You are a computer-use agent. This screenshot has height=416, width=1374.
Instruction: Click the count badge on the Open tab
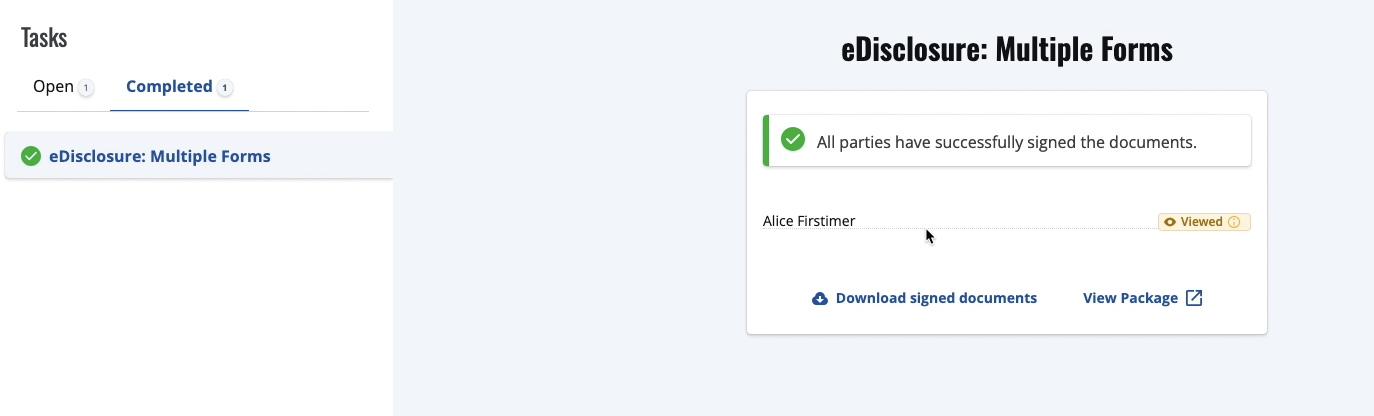86,88
